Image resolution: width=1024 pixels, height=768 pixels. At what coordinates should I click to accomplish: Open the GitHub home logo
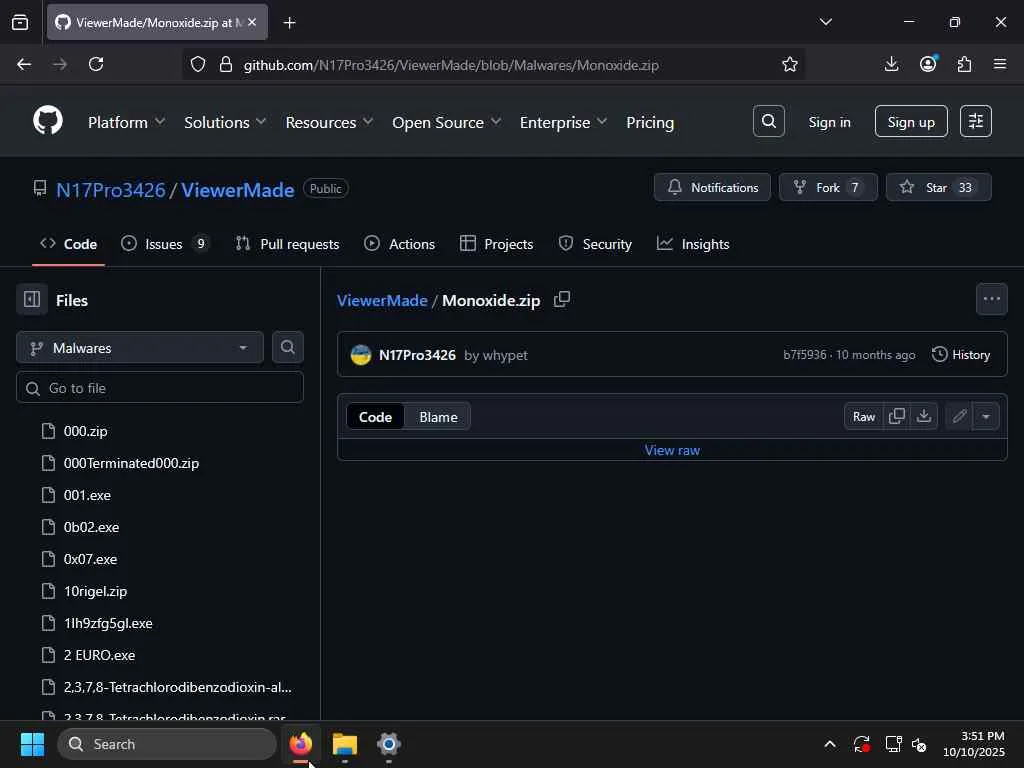point(48,121)
